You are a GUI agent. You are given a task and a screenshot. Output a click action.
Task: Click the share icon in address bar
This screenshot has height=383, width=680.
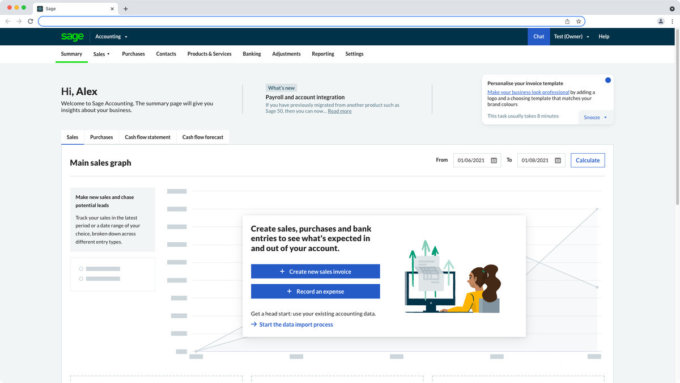point(567,21)
